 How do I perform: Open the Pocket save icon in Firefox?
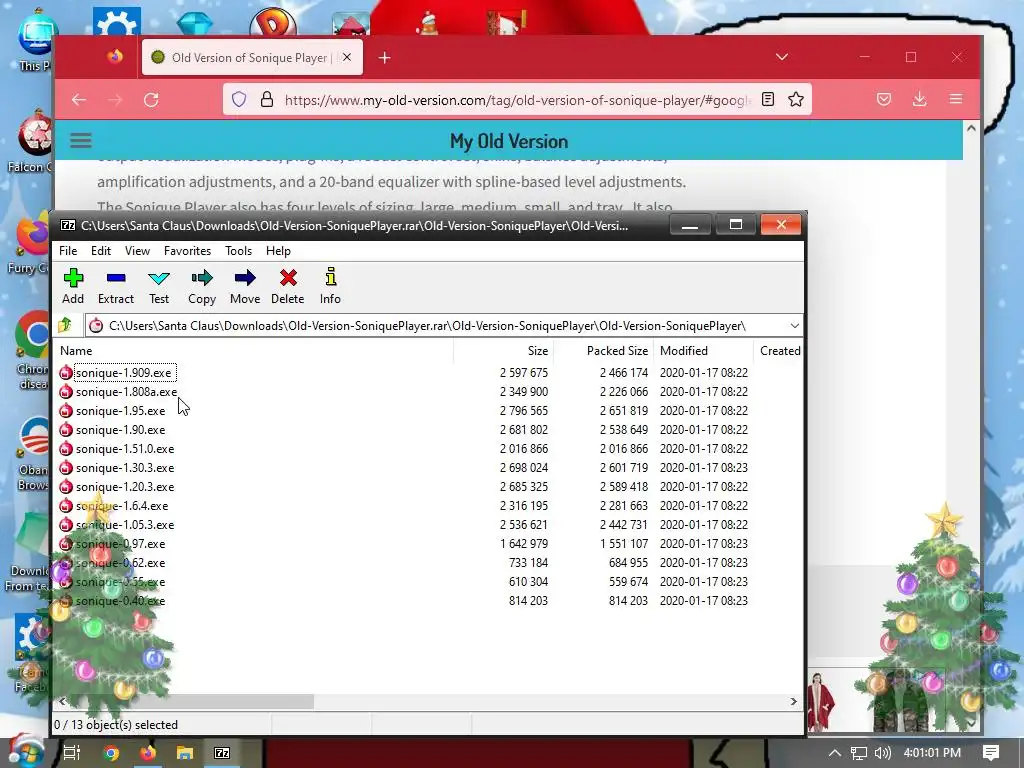(x=884, y=99)
